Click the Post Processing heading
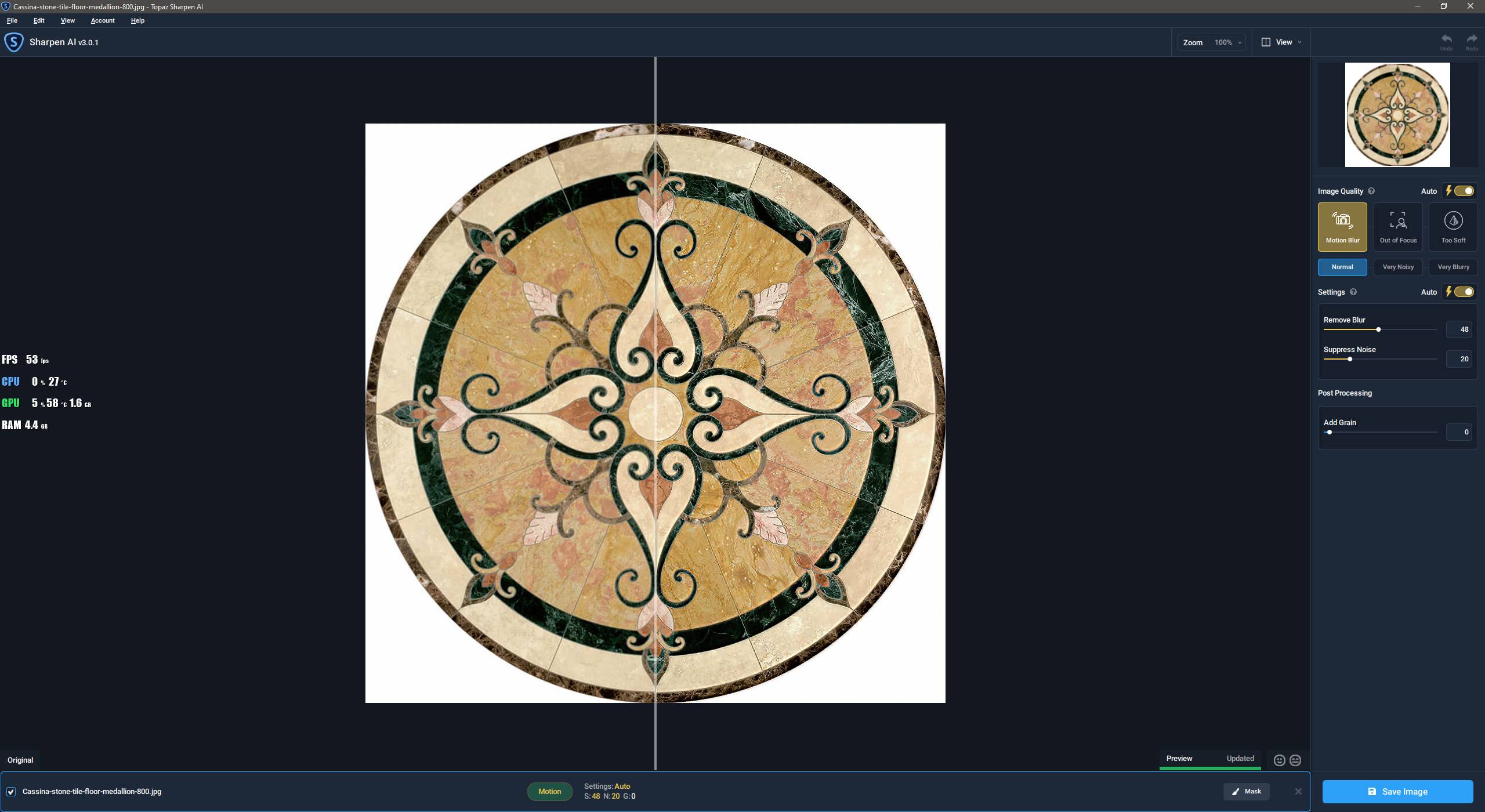This screenshot has width=1485, height=812. coord(1345,393)
